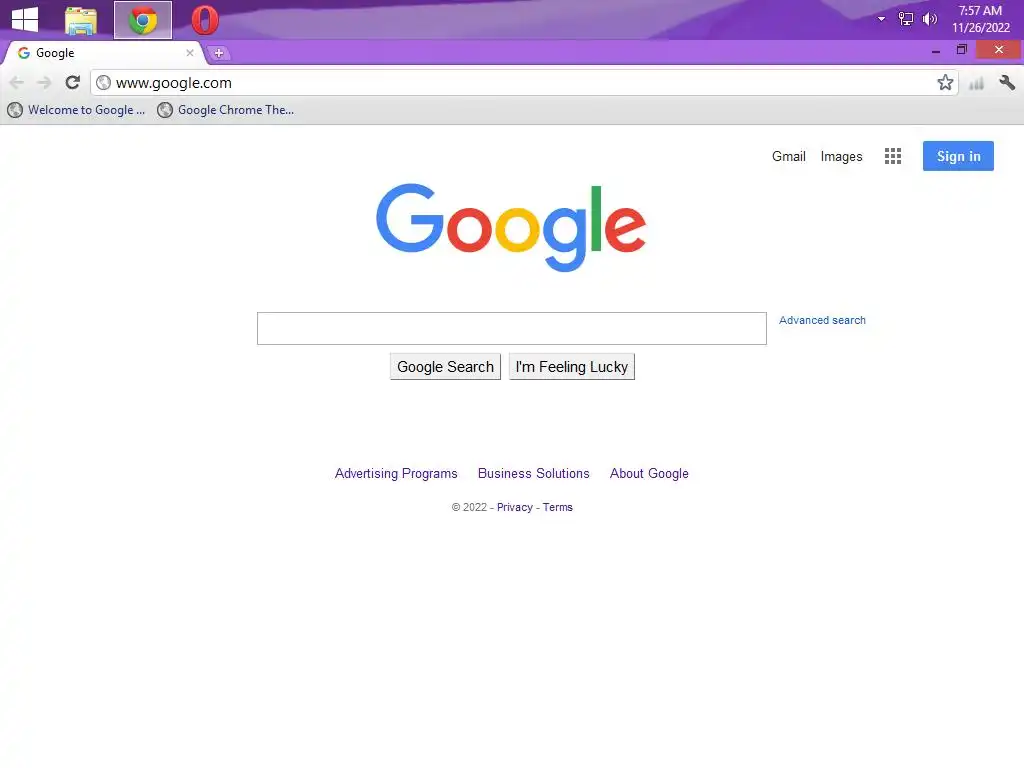Viewport: 1024px width, 768px height.
Task: Open the network status tray icon
Action: (906, 19)
